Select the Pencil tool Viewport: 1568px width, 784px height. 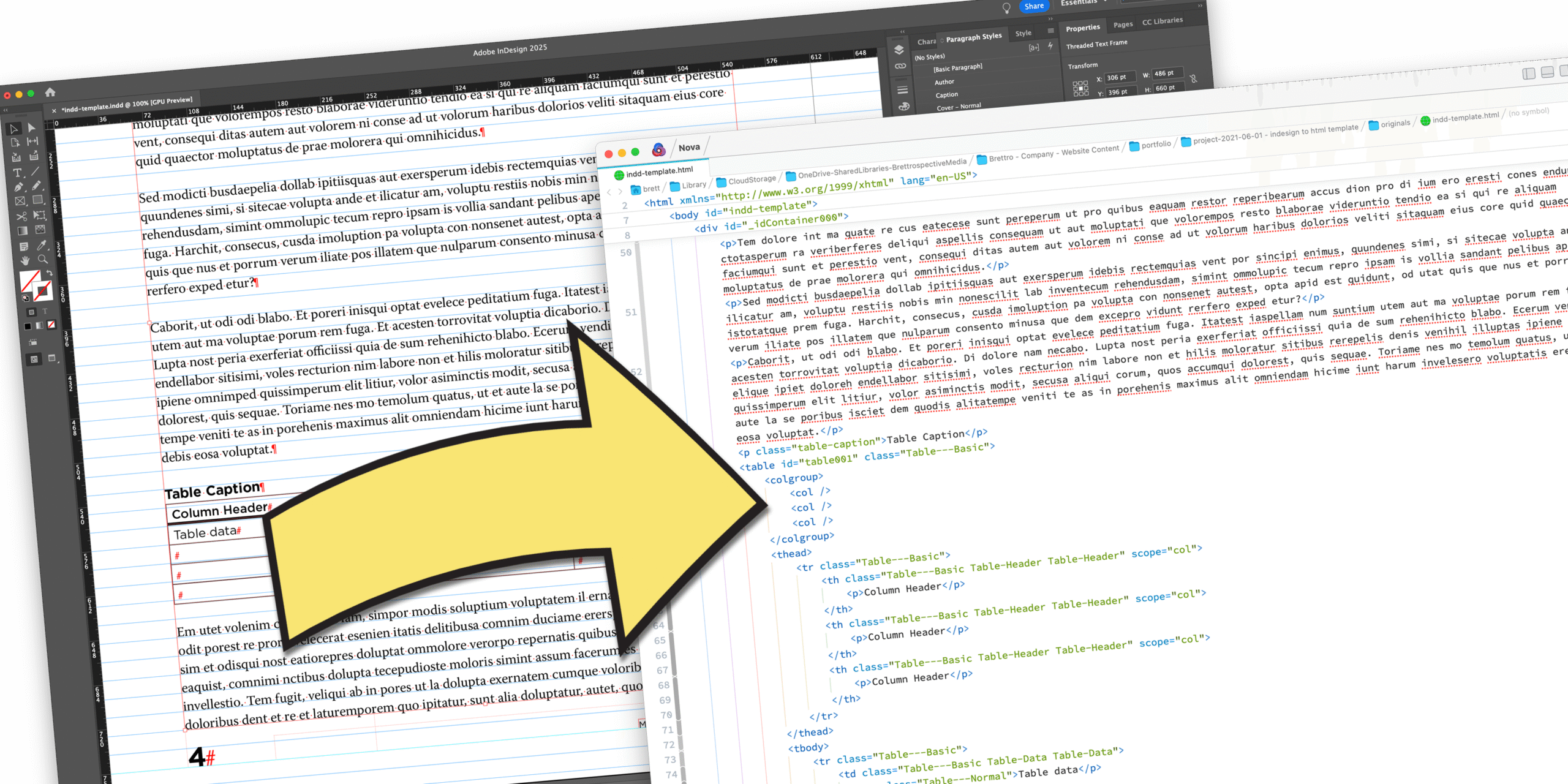pos(36,186)
